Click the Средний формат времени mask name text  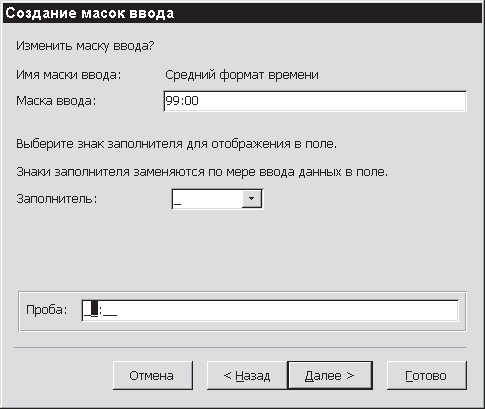tap(242, 75)
